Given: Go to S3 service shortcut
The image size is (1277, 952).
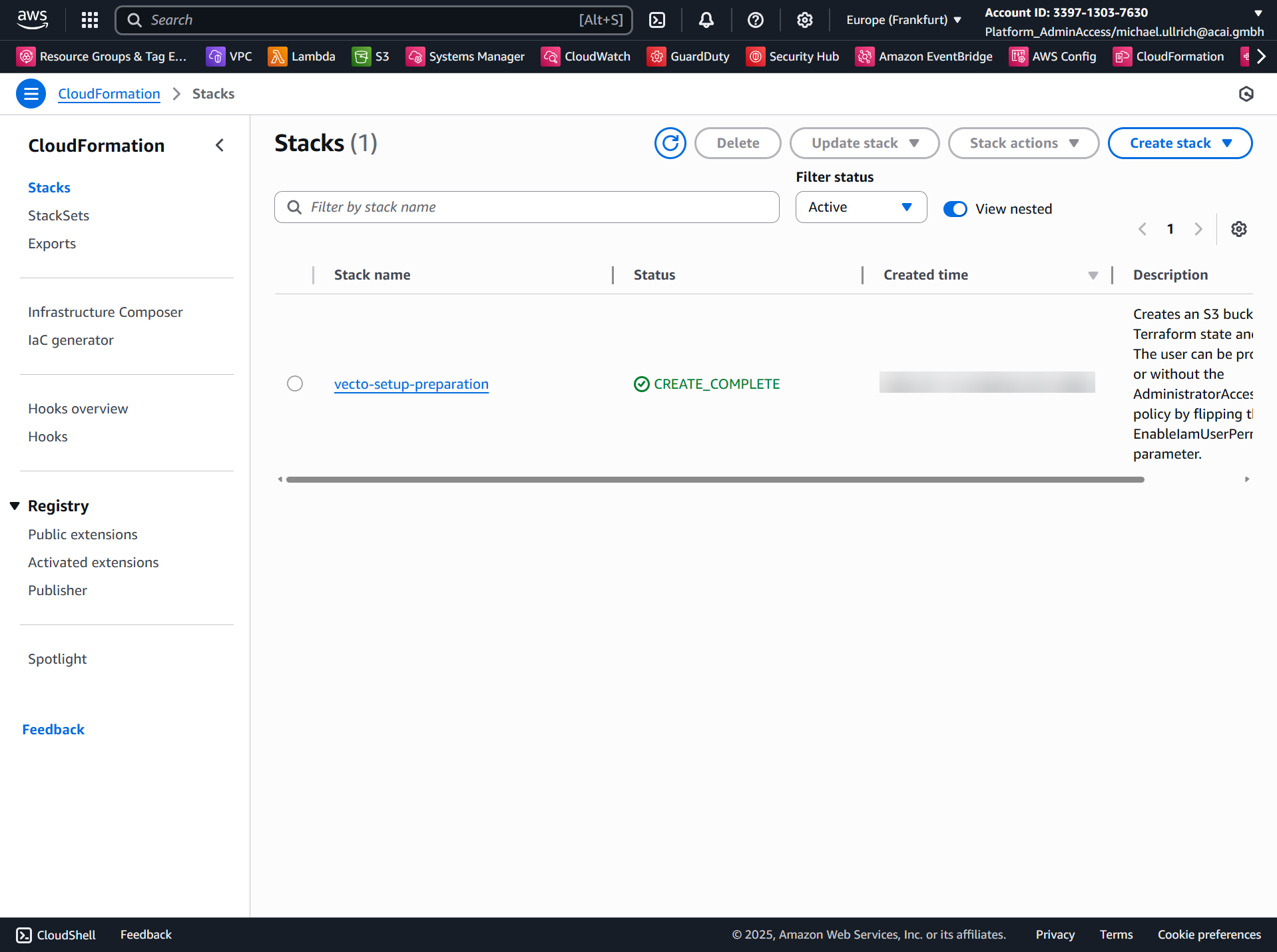Looking at the screenshot, I should (371, 57).
